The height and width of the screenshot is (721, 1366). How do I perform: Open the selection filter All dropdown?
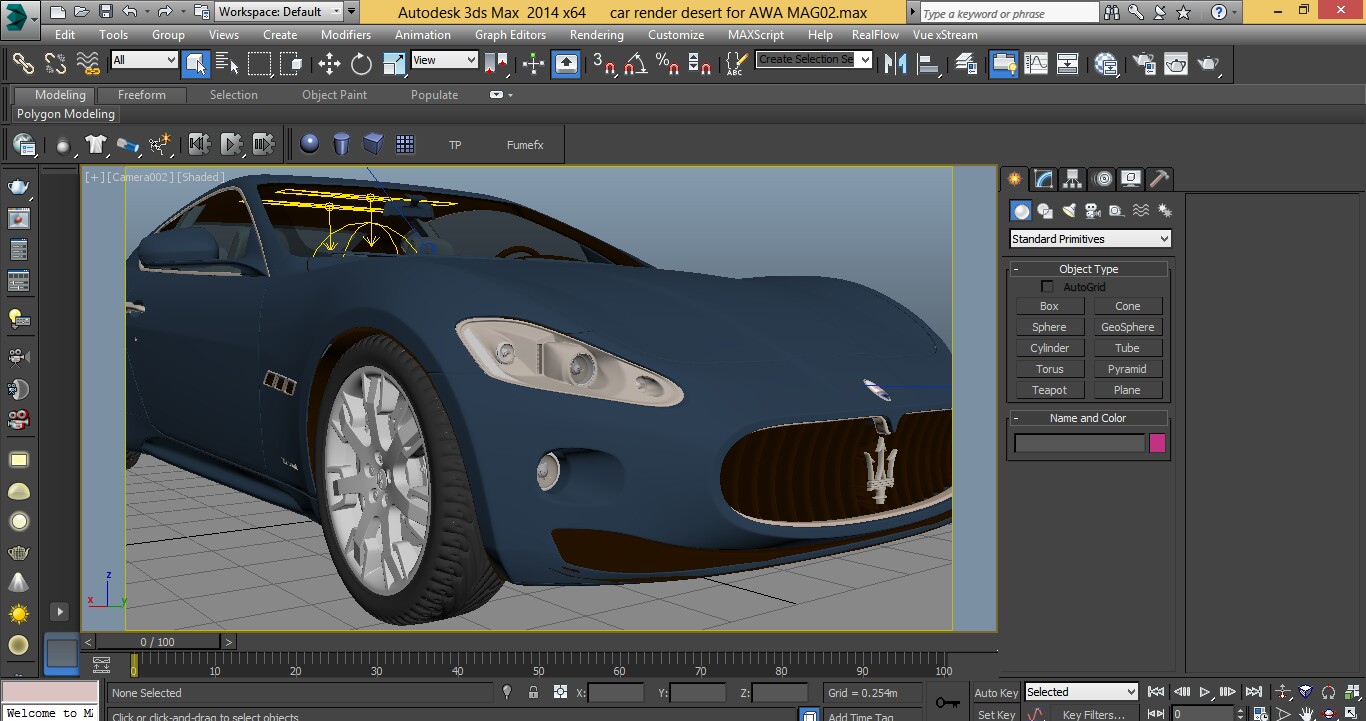pos(144,60)
